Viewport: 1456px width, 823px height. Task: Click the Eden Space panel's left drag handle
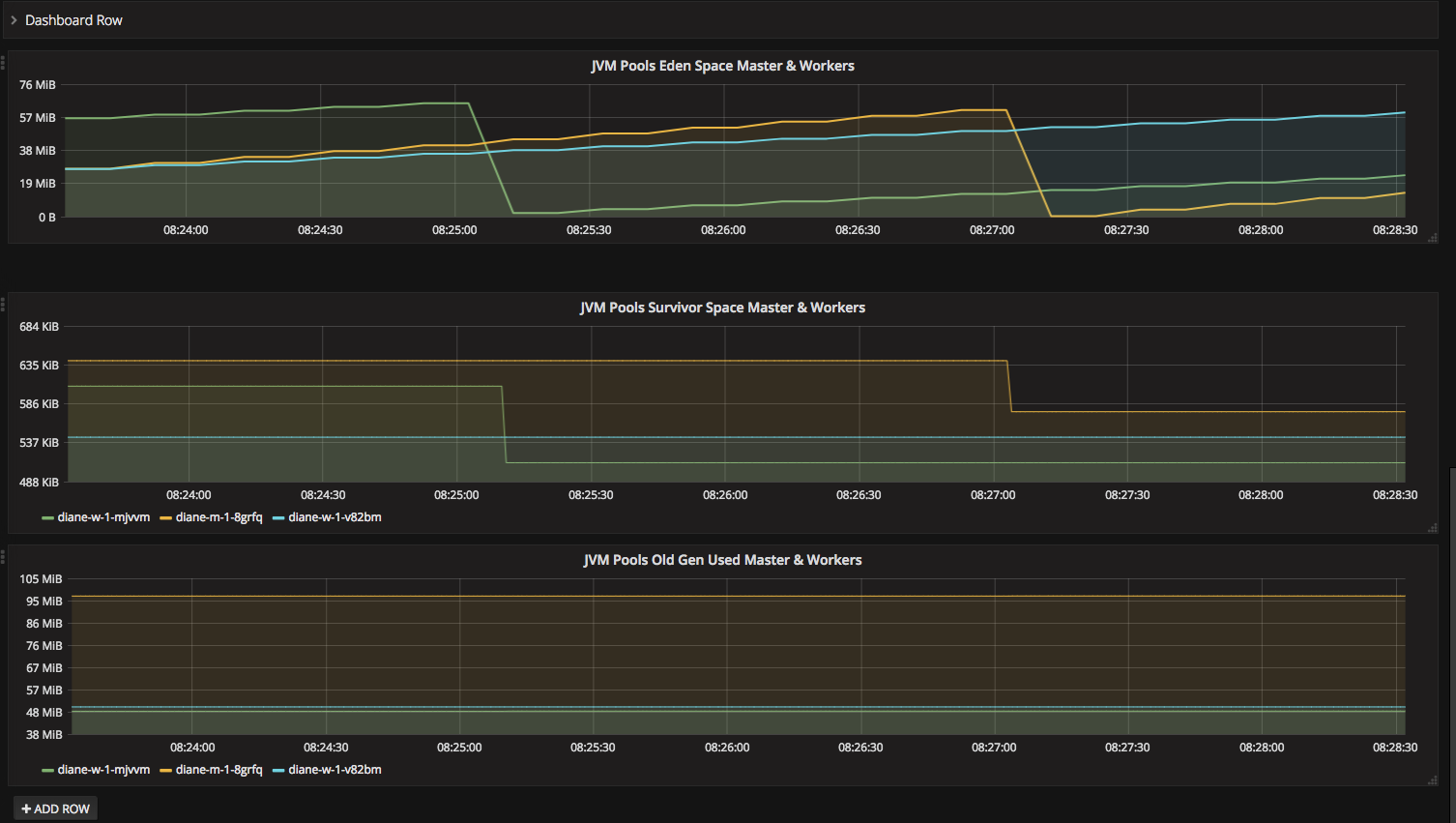click(3, 63)
